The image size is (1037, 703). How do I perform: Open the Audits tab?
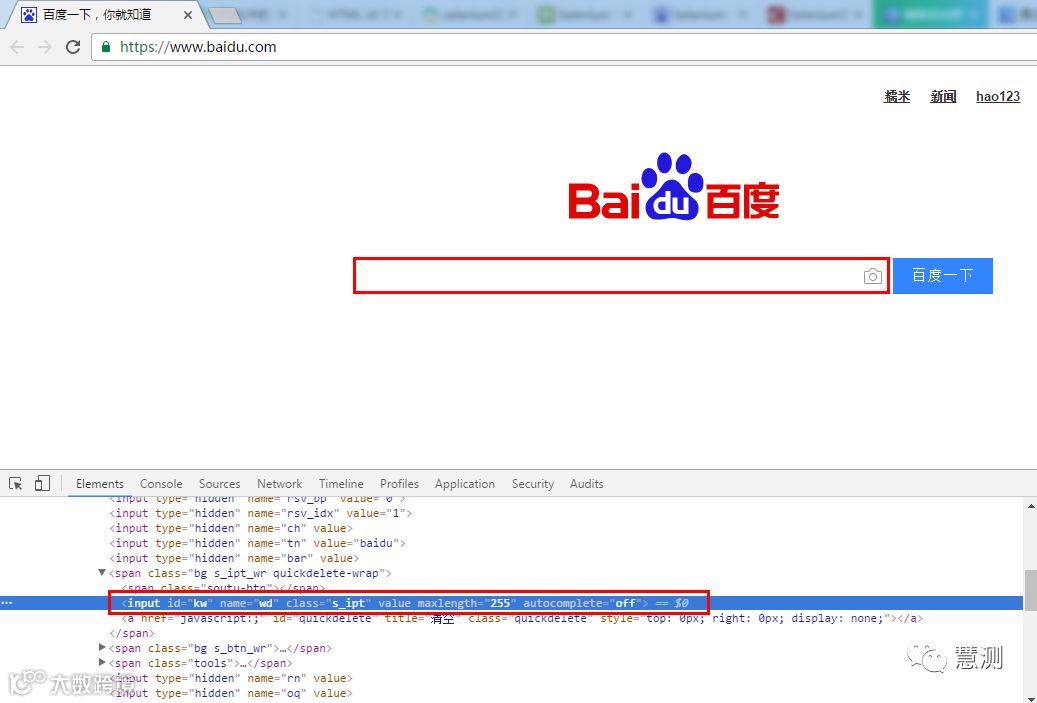coord(587,483)
